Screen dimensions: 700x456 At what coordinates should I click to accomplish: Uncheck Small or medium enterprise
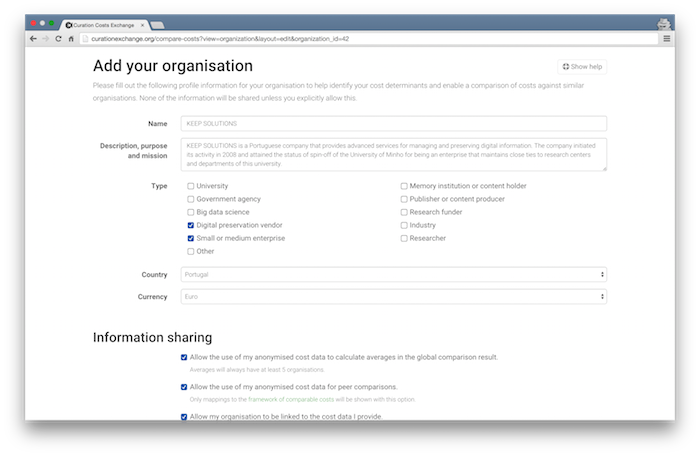point(191,238)
